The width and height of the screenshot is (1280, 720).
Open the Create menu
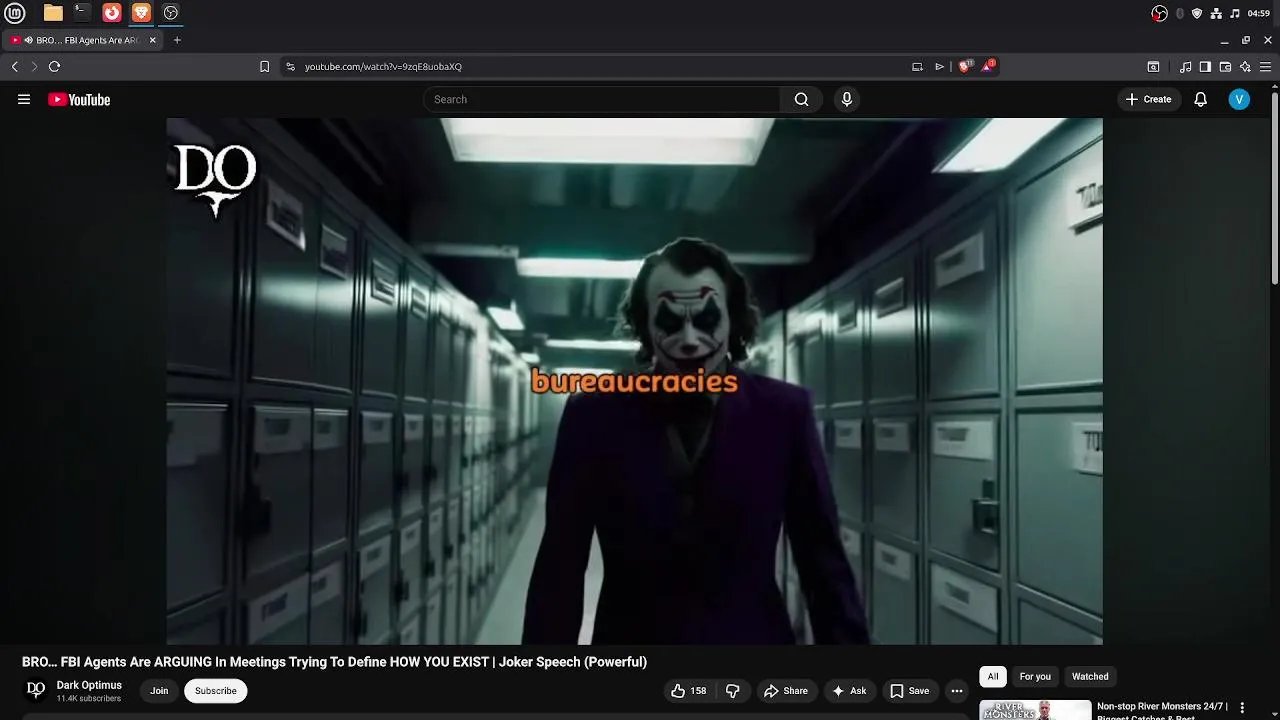click(x=1148, y=99)
